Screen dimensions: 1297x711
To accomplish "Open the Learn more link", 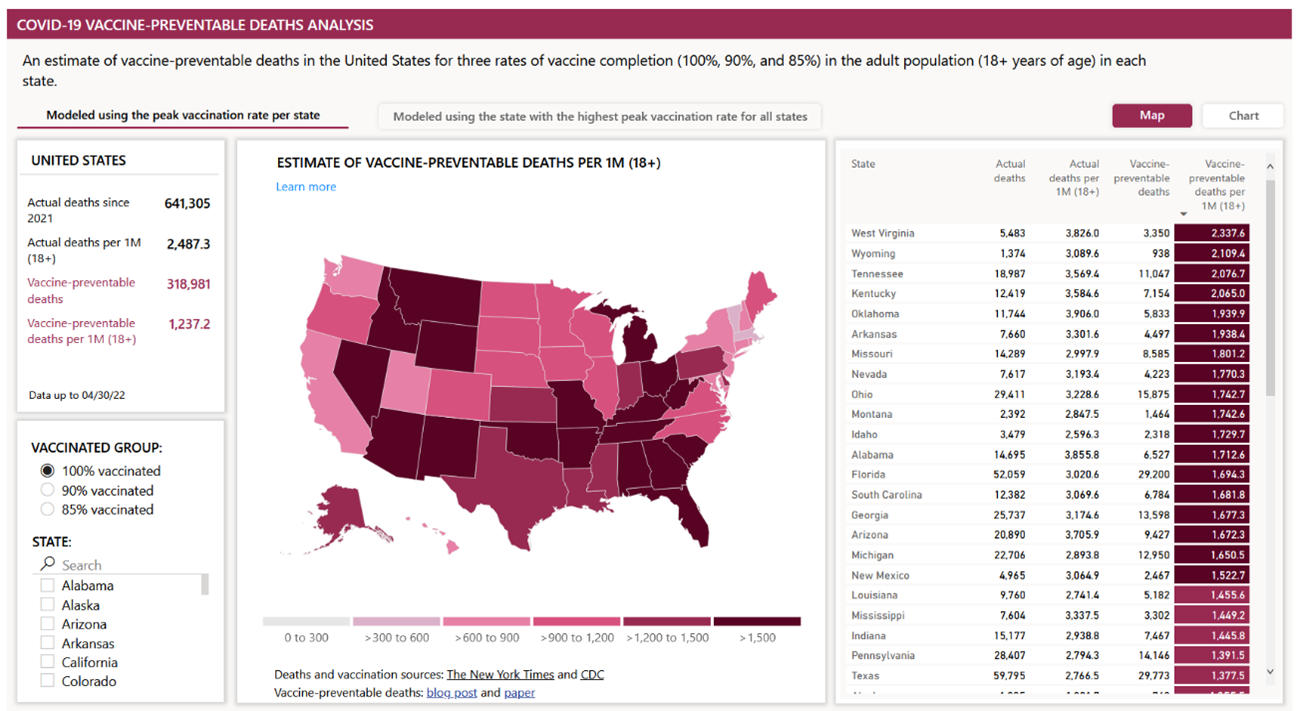I will tap(306, 187).
